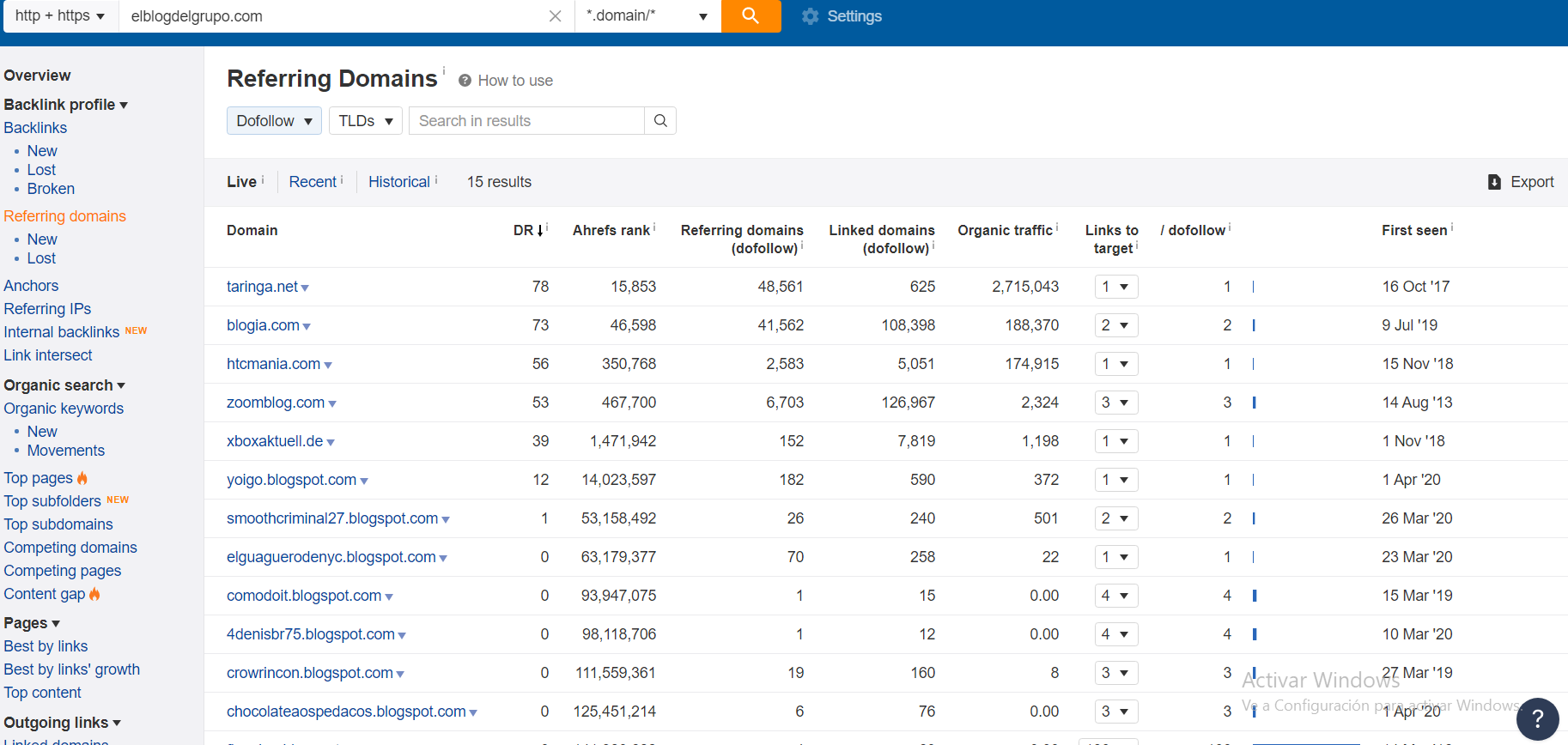Click info icon beside Ahrefs rank header
This screenshot has height=745, width=1568.
tap(654, 227)
